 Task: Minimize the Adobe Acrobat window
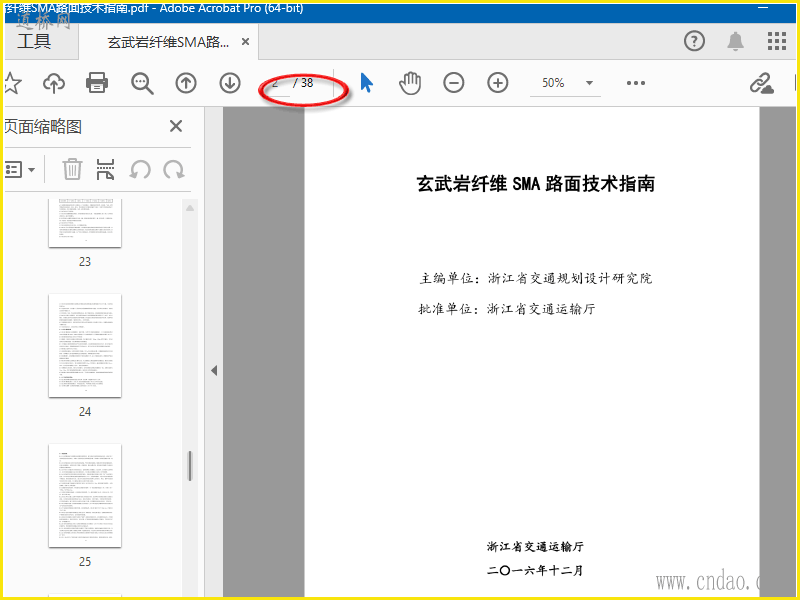[x=763, y=8]
